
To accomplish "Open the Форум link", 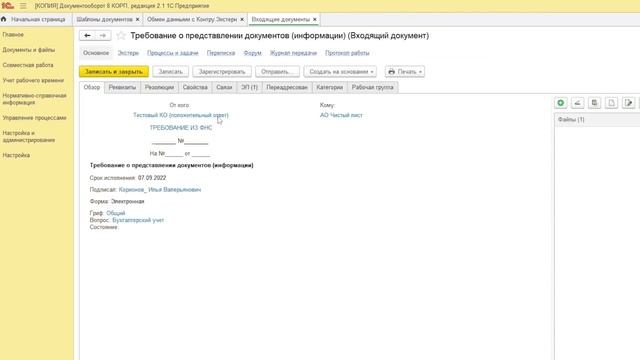I will 252,53.
